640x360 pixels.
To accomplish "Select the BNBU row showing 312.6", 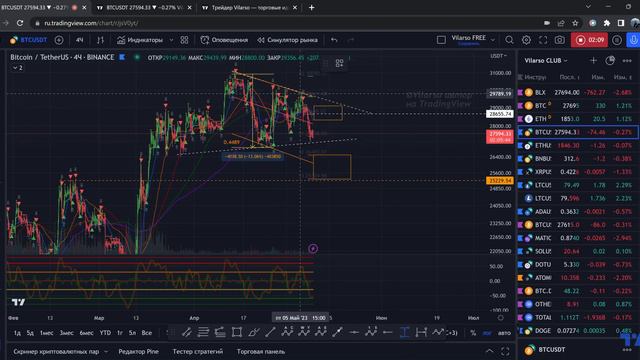I will click(578, 158).
